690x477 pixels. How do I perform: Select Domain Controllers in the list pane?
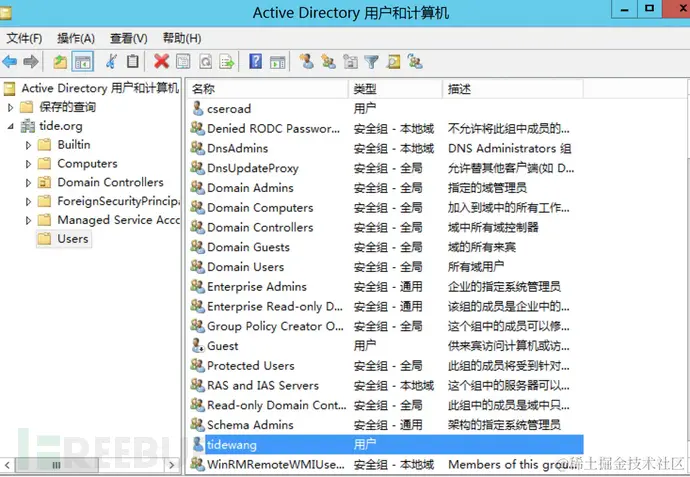(x=387, y=227)
